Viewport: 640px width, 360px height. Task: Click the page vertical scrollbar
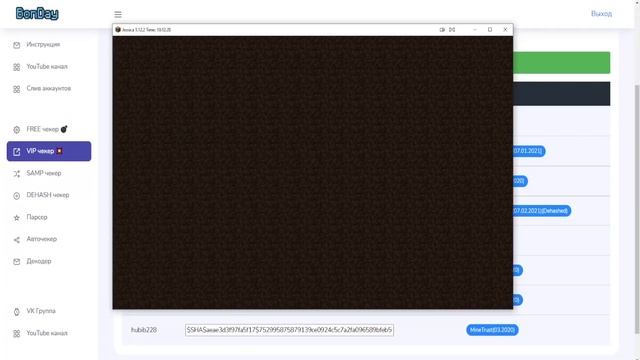(637, 208)
